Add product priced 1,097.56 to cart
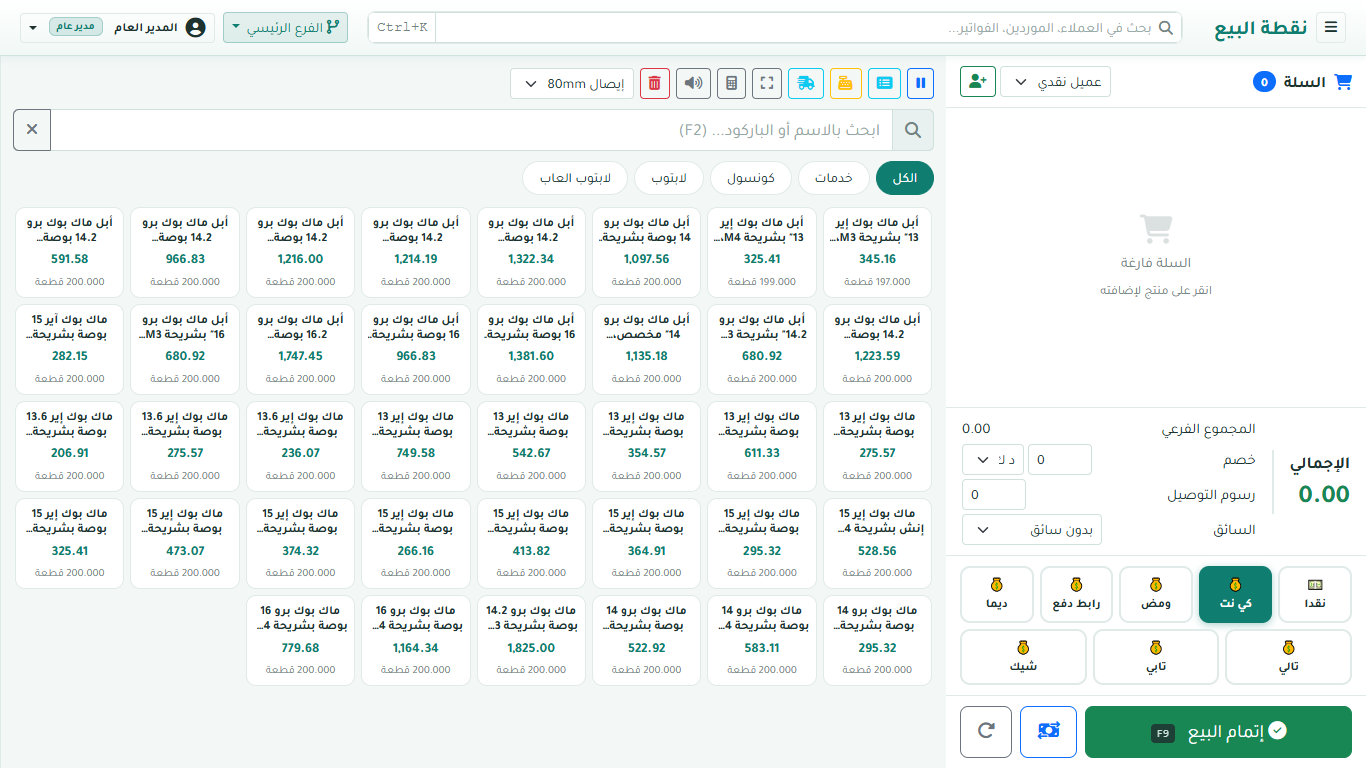1366x768 pixels. [647, 252]
